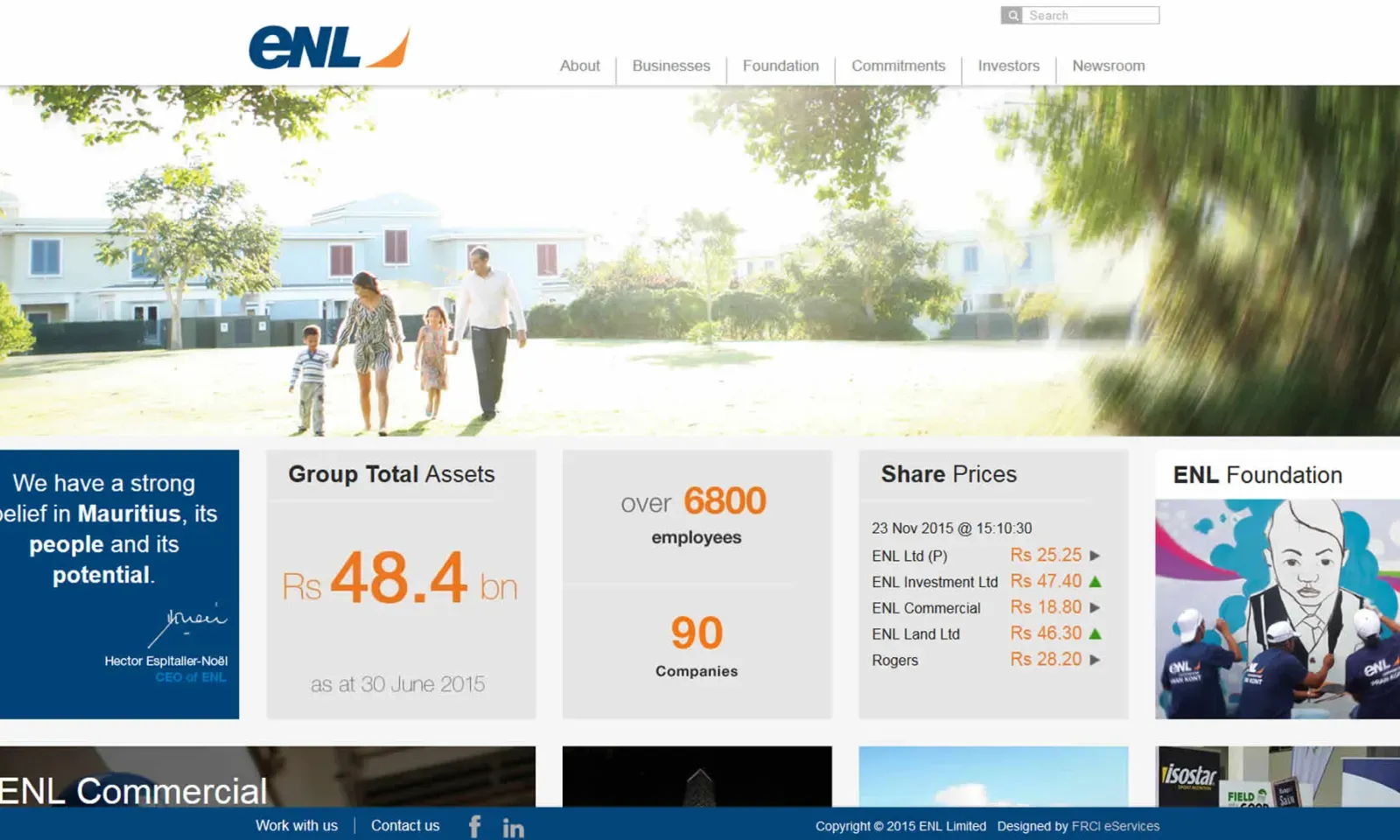Viewport: 1400px width, 840px height.
Task: Select the ENL Commercial tile
Action: (267, 776)
